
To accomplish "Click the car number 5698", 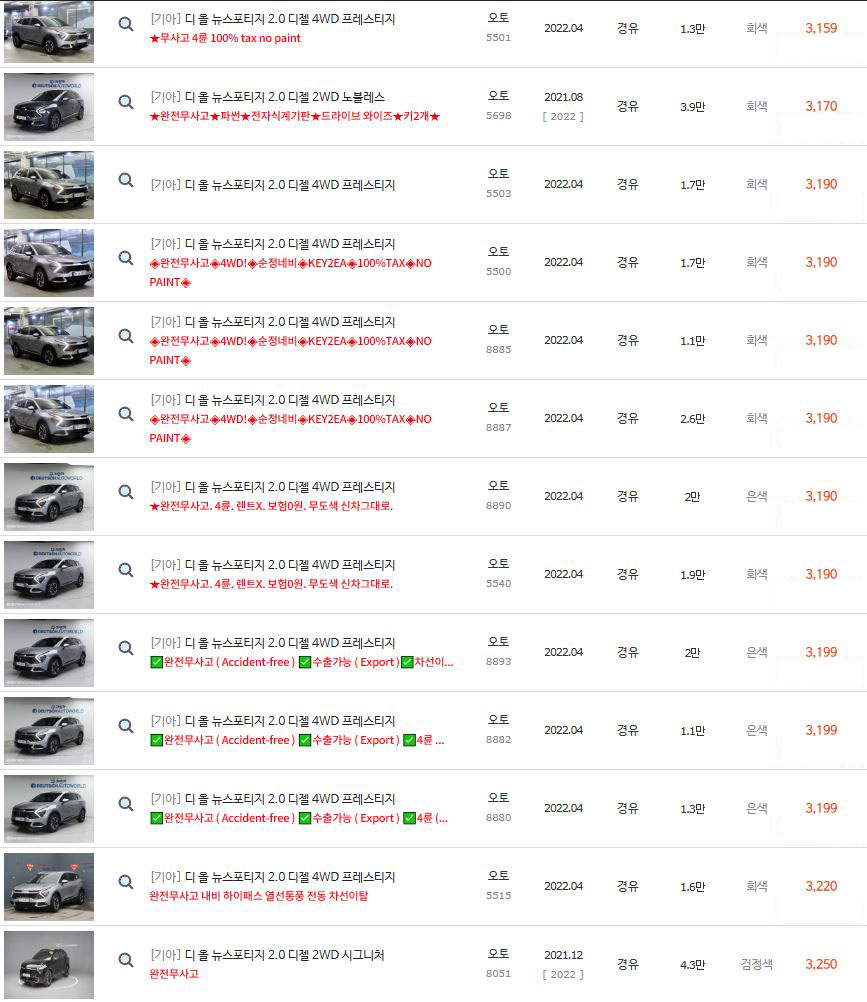I will click(498, 116).
